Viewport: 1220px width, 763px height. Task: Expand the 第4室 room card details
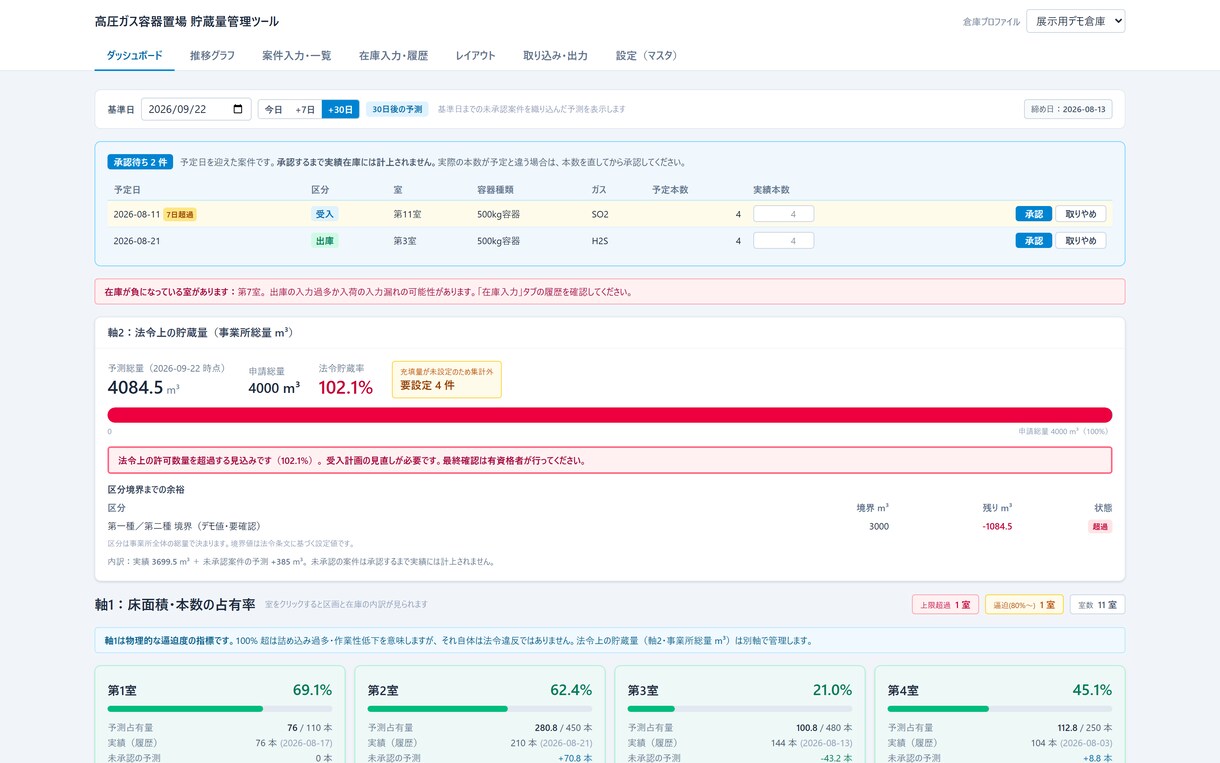click(x=1000, y=714)
